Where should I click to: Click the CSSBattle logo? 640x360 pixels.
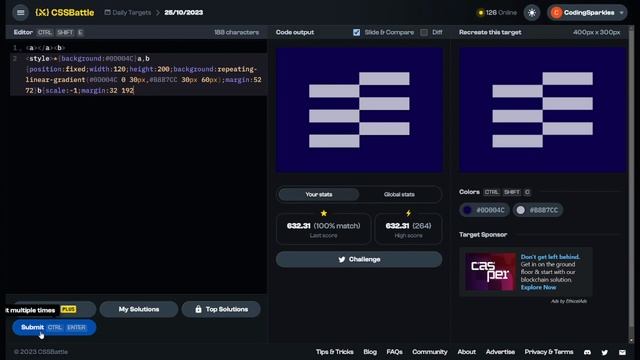point(64,13)
